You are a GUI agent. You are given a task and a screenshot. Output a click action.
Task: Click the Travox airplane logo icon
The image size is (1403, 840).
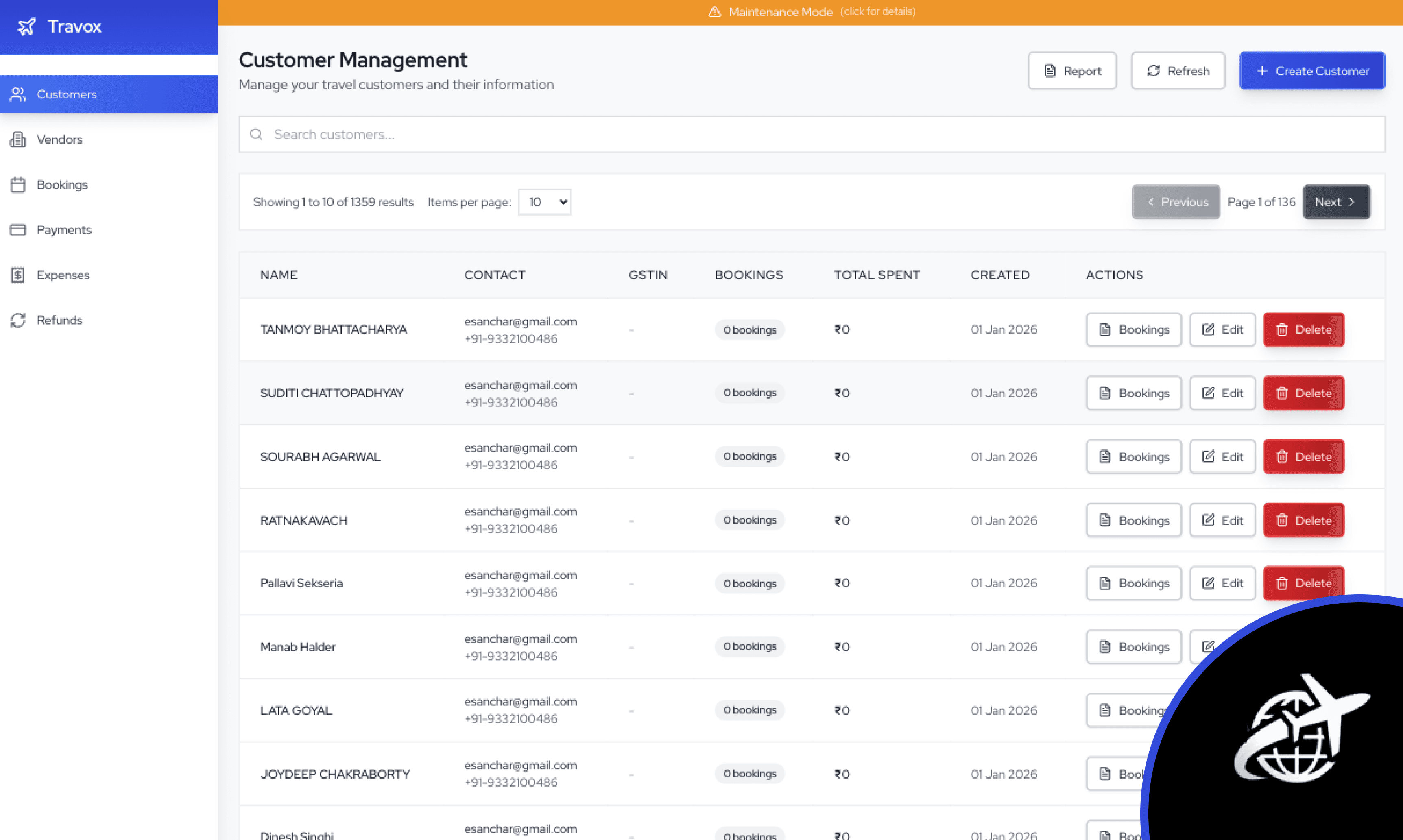(26, 26)
